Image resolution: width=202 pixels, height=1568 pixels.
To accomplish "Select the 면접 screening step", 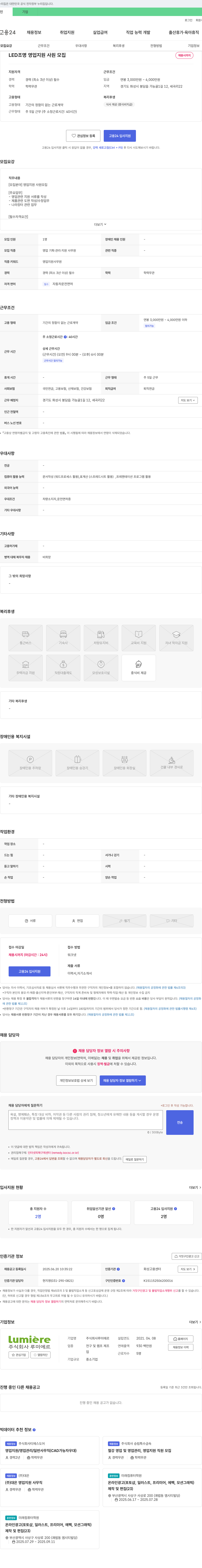I will pos(77,921).
